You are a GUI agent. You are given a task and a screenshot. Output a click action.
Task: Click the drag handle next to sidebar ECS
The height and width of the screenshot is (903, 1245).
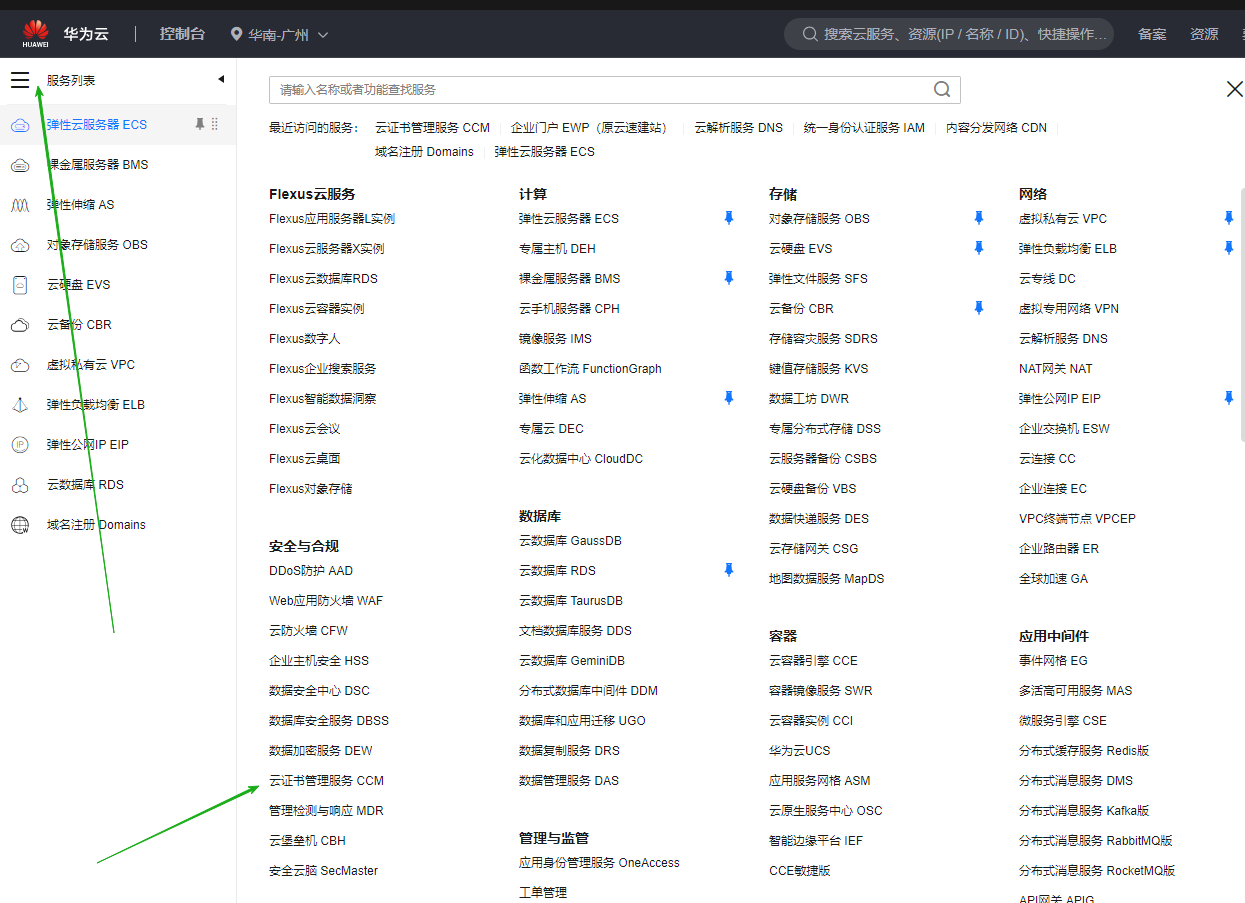(x=215, y=124)
